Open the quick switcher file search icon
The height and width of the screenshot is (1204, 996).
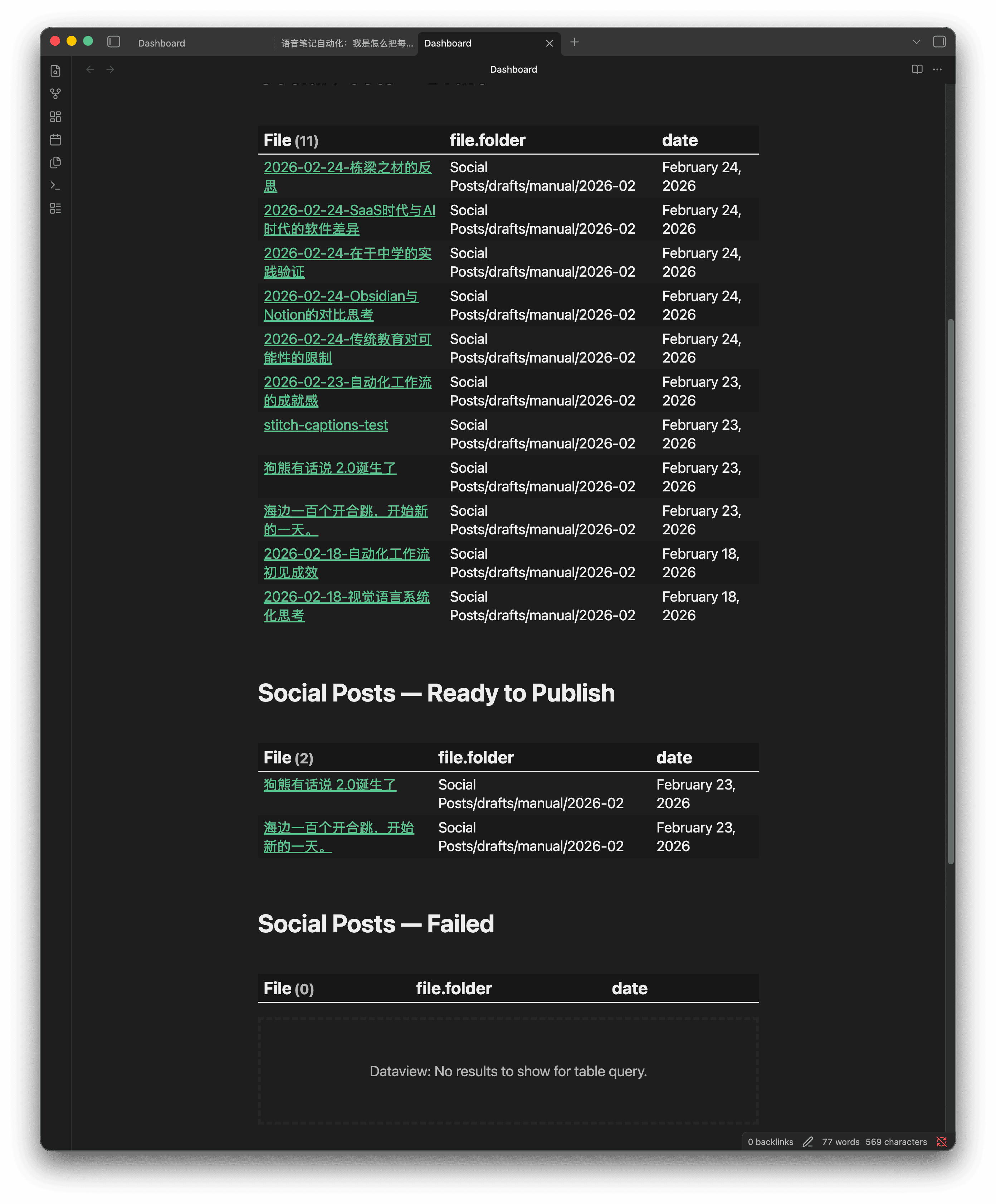pyautogui.click(x=55, y=71)
